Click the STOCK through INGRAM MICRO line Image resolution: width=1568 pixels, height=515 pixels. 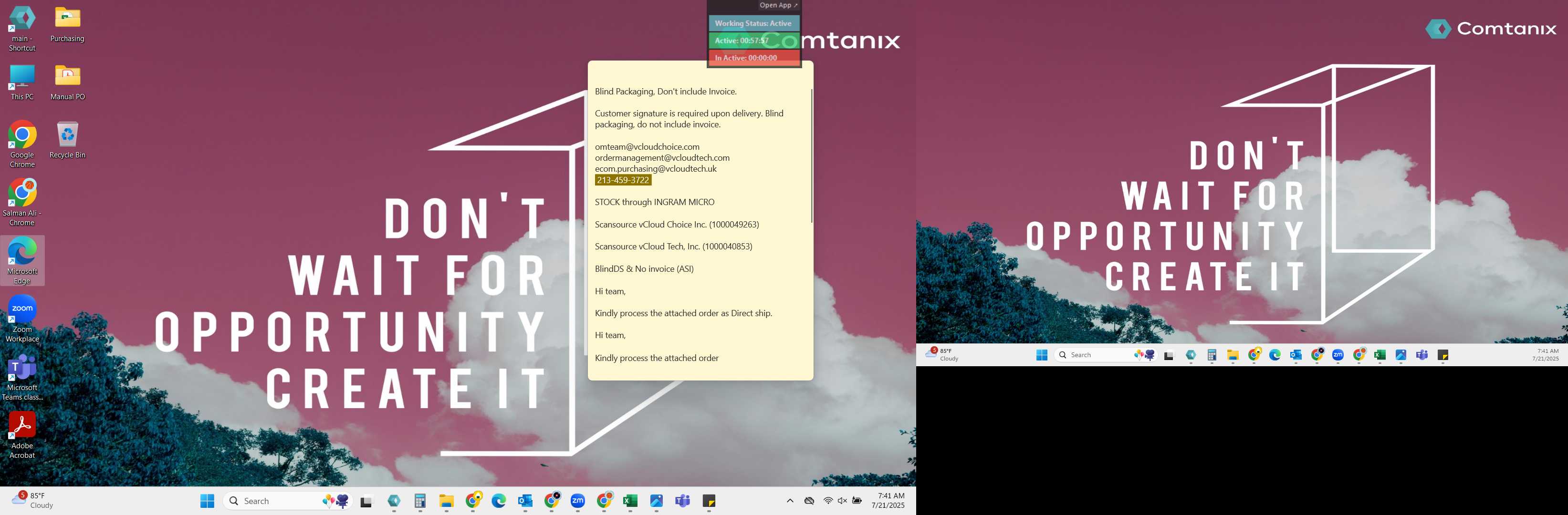(x=654, y=202)
